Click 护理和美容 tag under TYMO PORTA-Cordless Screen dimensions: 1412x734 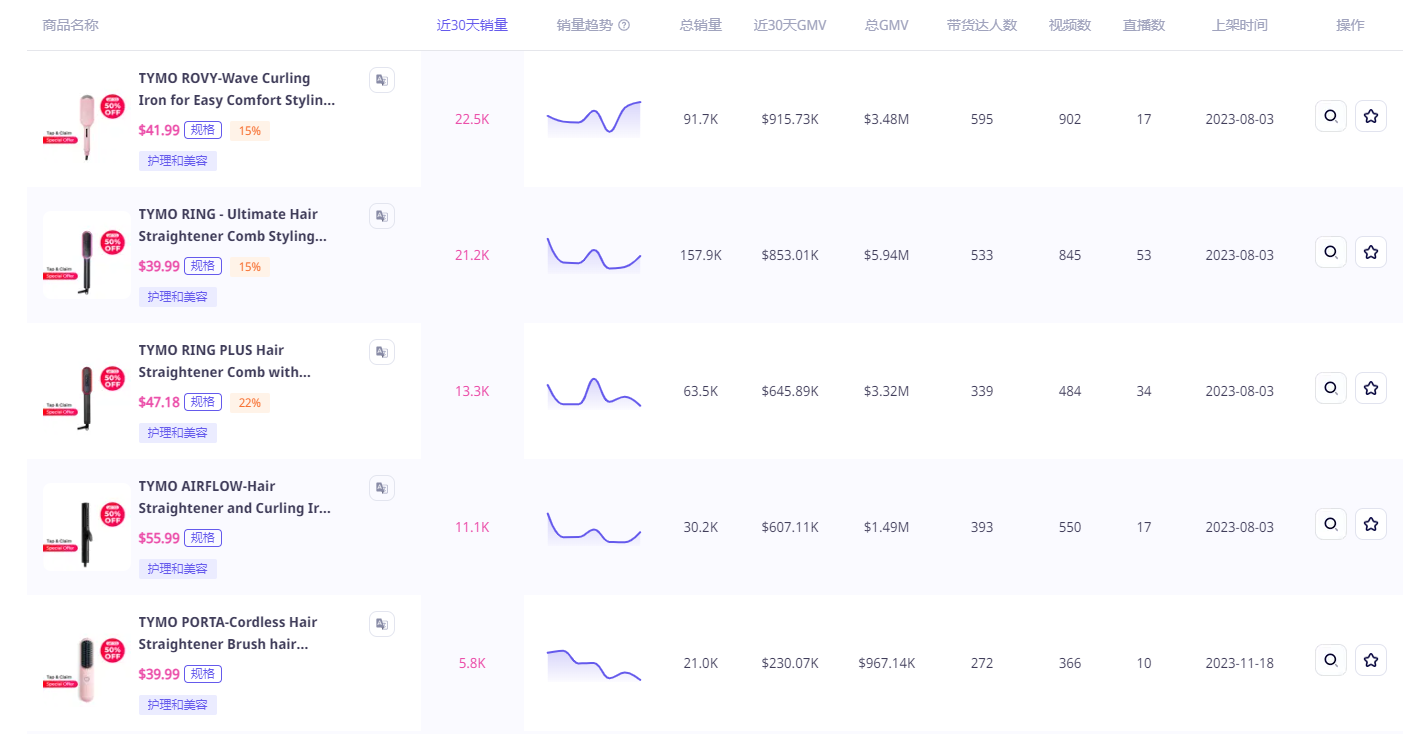click(x=178, y=705)
